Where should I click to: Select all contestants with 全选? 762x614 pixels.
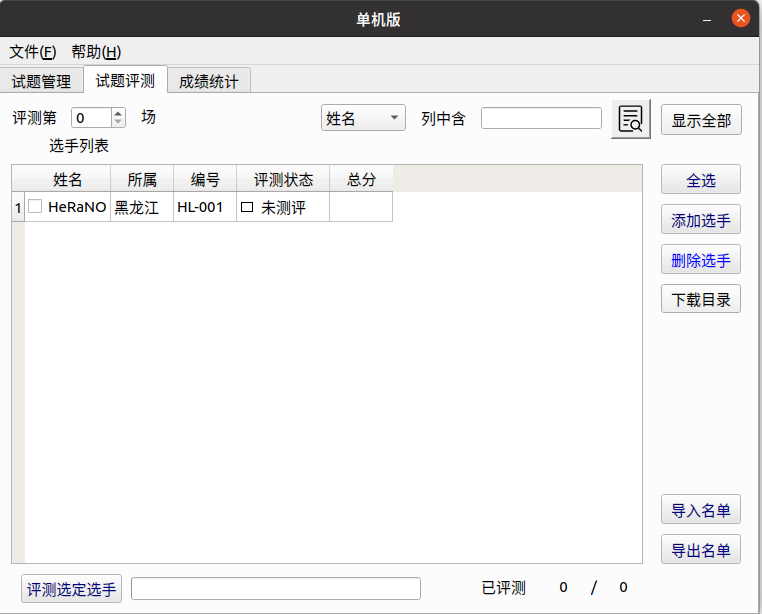tap(701, 180)
